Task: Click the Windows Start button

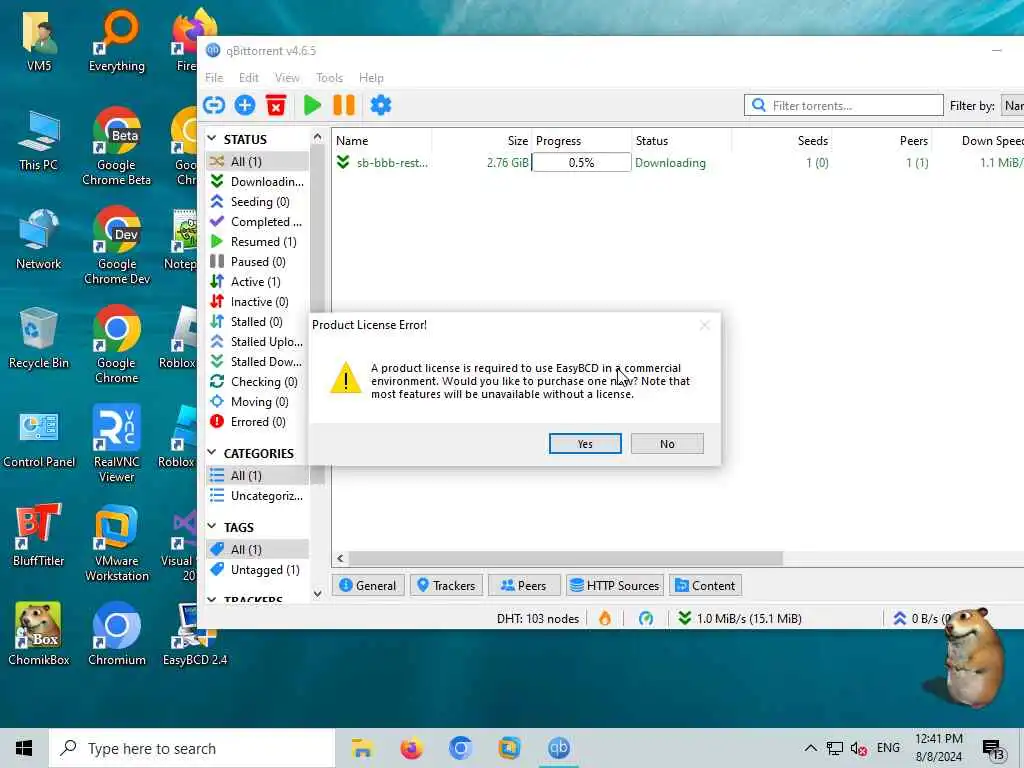Action: tap(24, 748)
